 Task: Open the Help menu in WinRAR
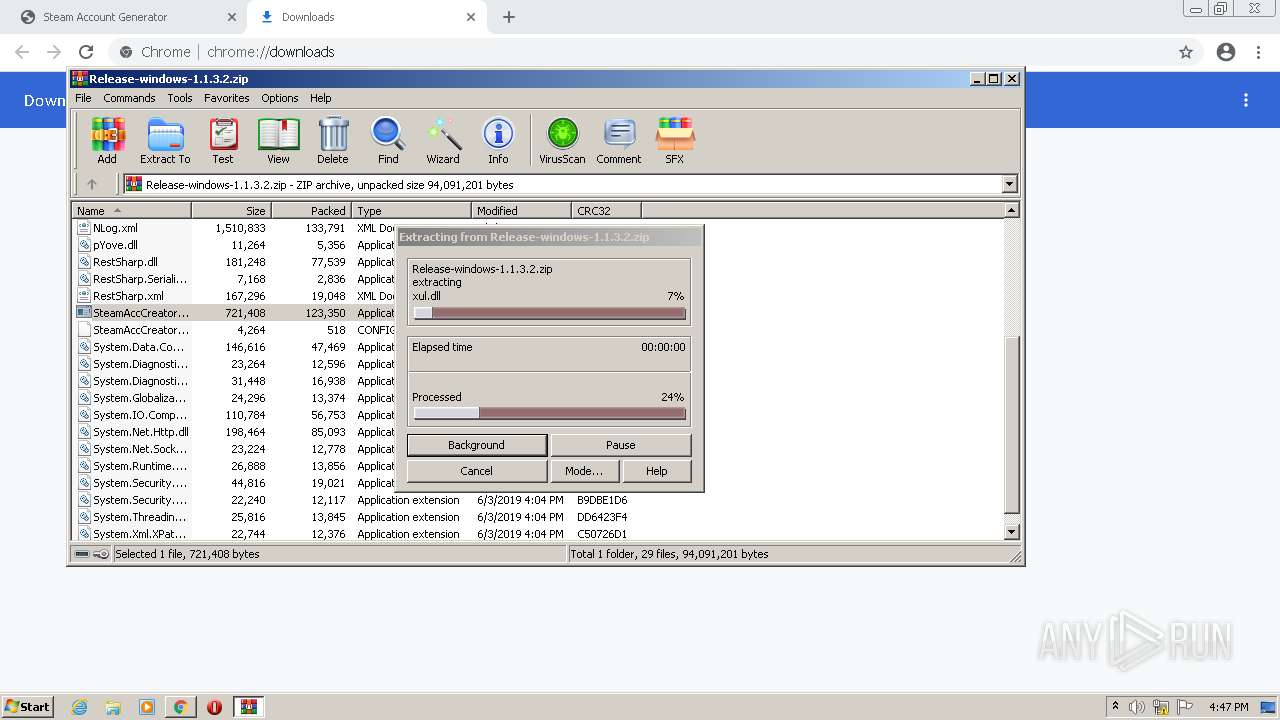(x=321, y=98)
